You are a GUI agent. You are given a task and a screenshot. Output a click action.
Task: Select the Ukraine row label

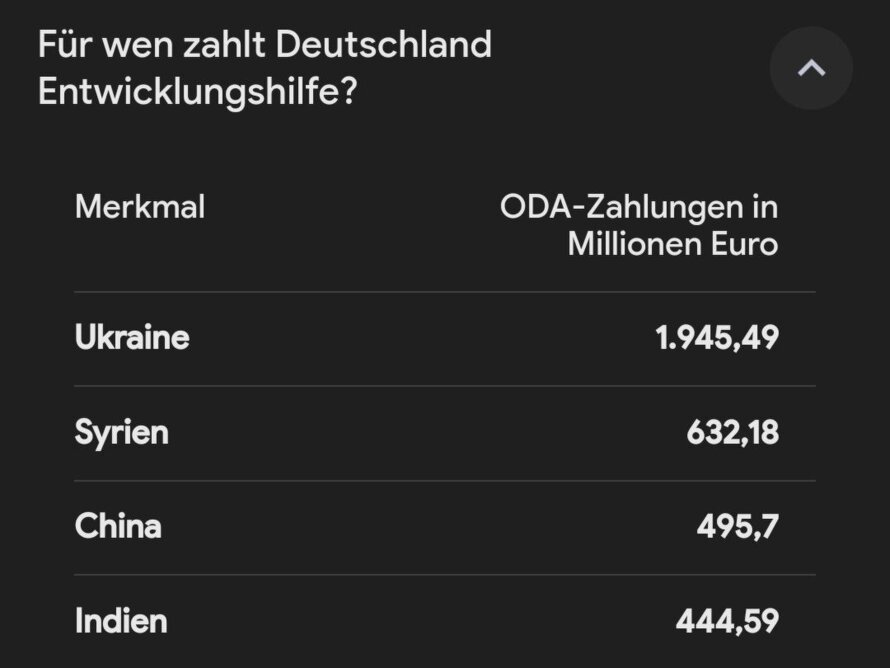pyautogui.click(x=132, y=338)
